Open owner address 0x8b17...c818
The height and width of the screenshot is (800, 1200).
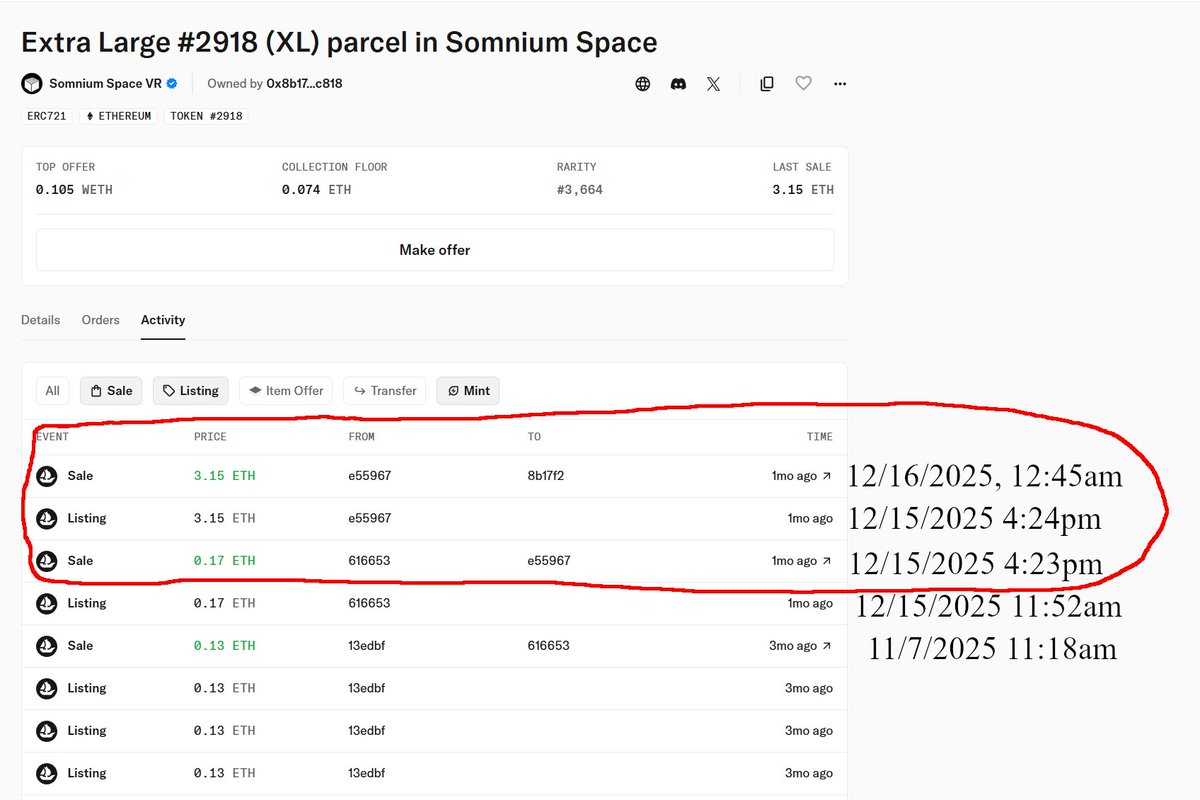pos(304,84)
